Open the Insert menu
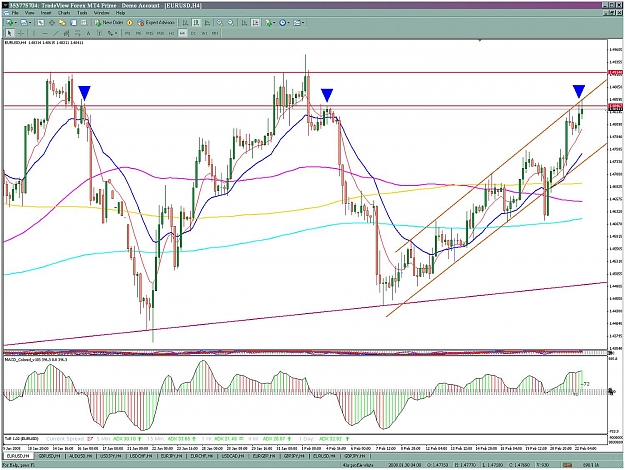625x470 pixels. 46,13
